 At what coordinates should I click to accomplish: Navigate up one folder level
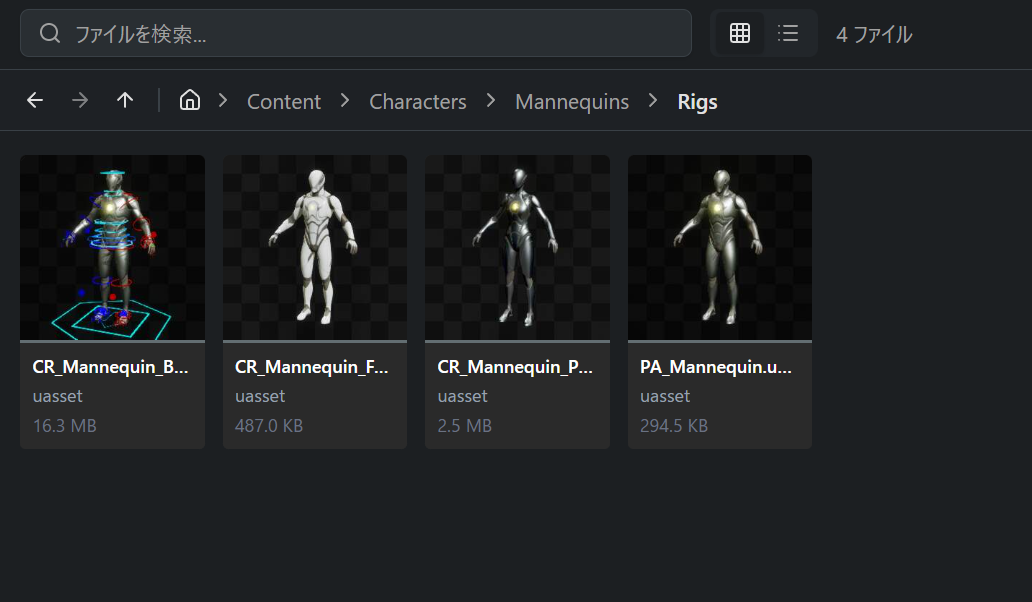(x=125, y=100)
